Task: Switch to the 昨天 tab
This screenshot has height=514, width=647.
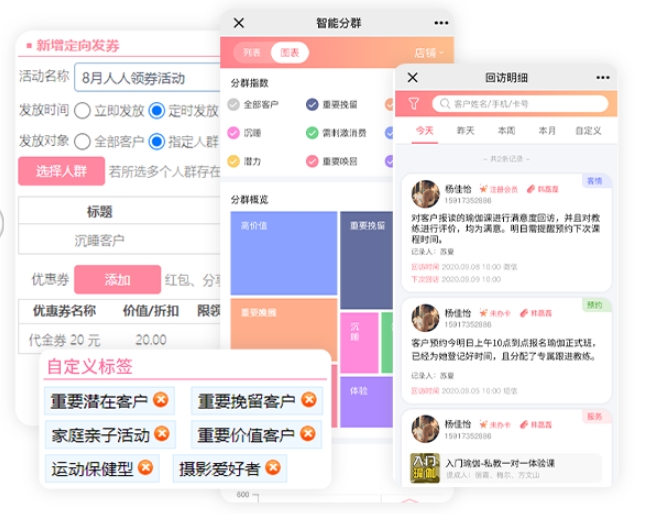Action: tap(465, 131)
